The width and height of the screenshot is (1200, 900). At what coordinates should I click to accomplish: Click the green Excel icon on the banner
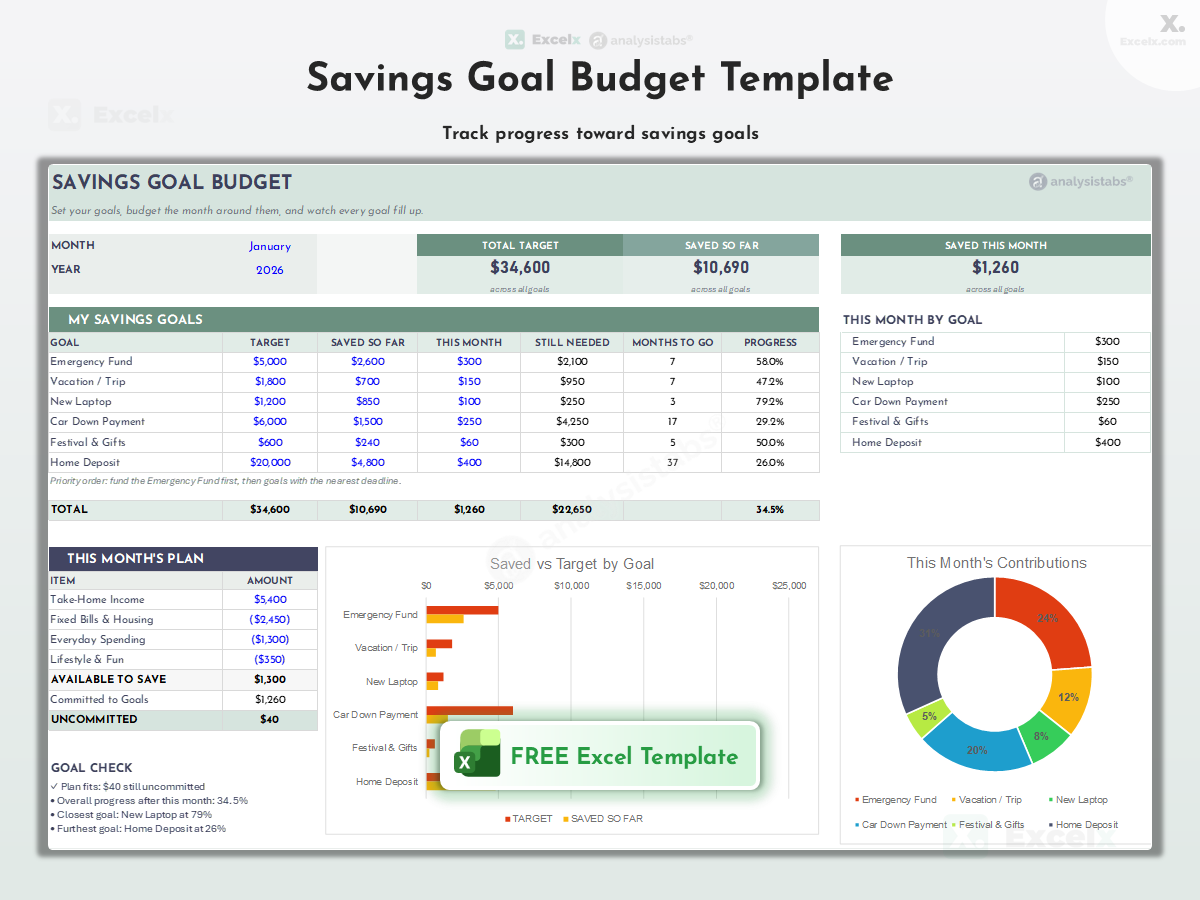tap(478, 753)
